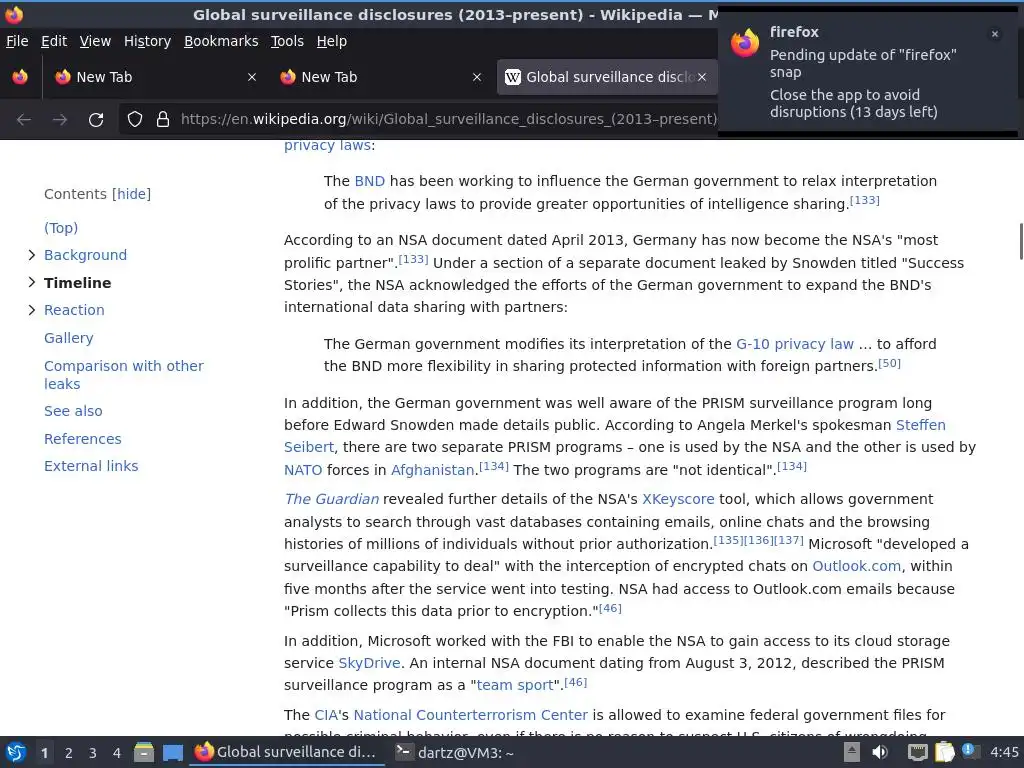Open the Steffen Seibert link
1024x768 pixels.
click(x=921, y=425)
